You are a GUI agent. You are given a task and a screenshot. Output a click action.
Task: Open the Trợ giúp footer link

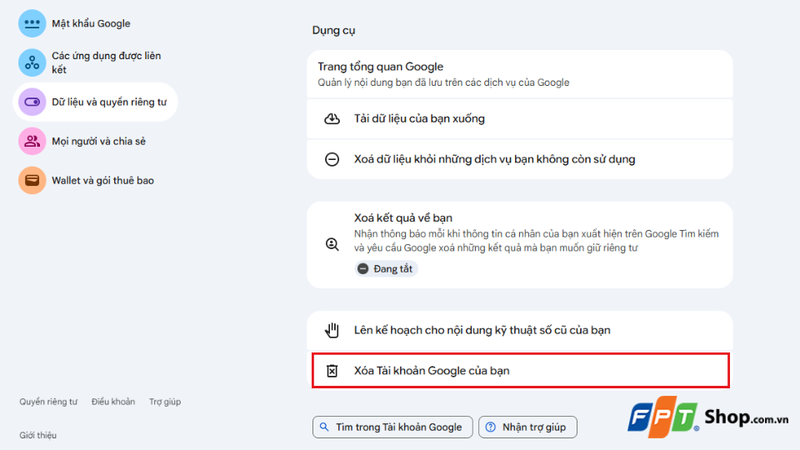coord(165,402)
